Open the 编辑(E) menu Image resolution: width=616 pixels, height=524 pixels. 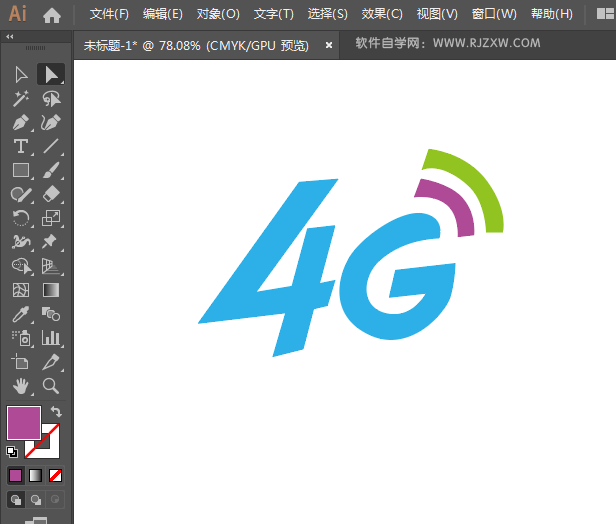coord(163,14)
